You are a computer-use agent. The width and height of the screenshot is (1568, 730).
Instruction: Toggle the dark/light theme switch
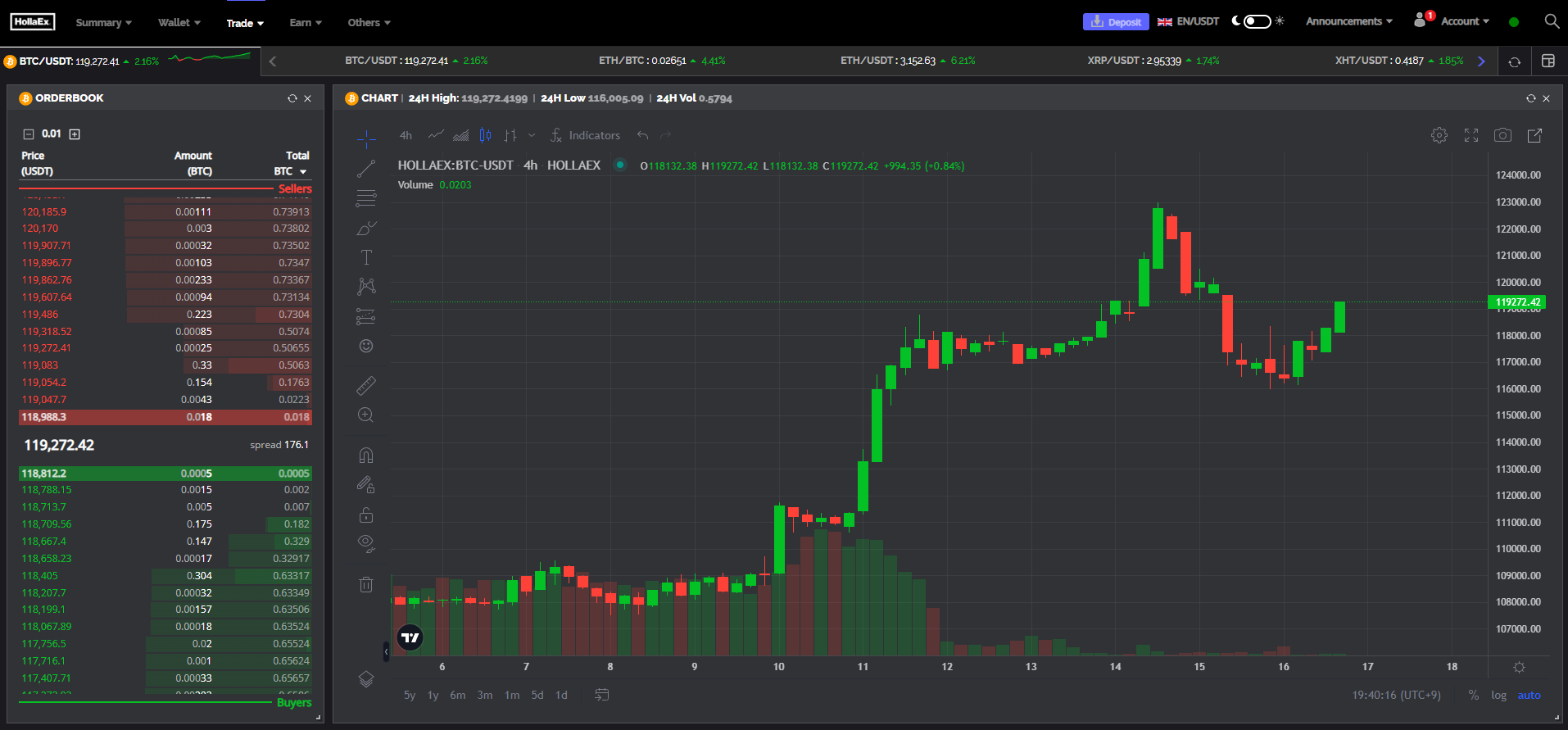(x=1258, y=21)
